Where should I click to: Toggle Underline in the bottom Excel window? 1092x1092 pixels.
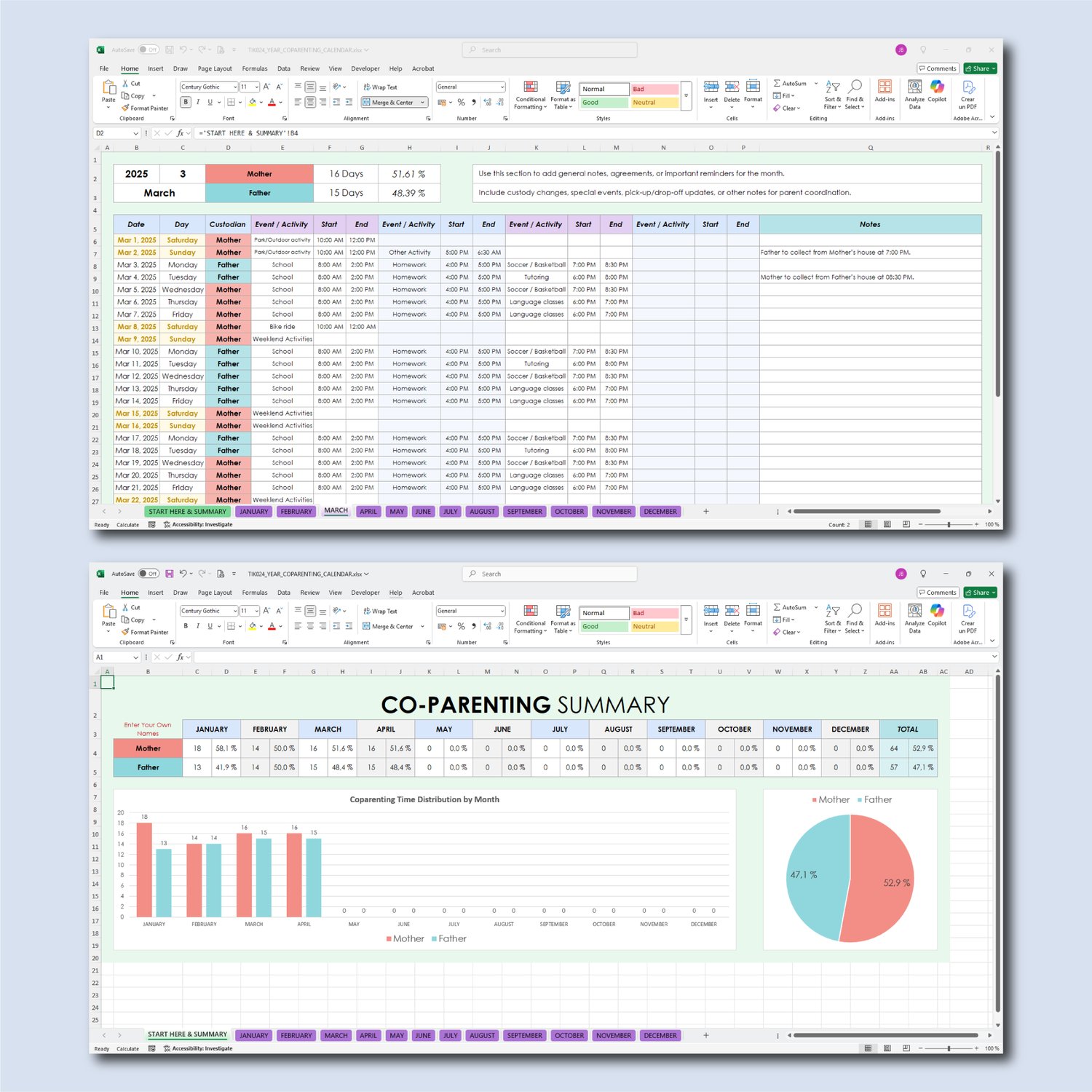coord(210,626)
